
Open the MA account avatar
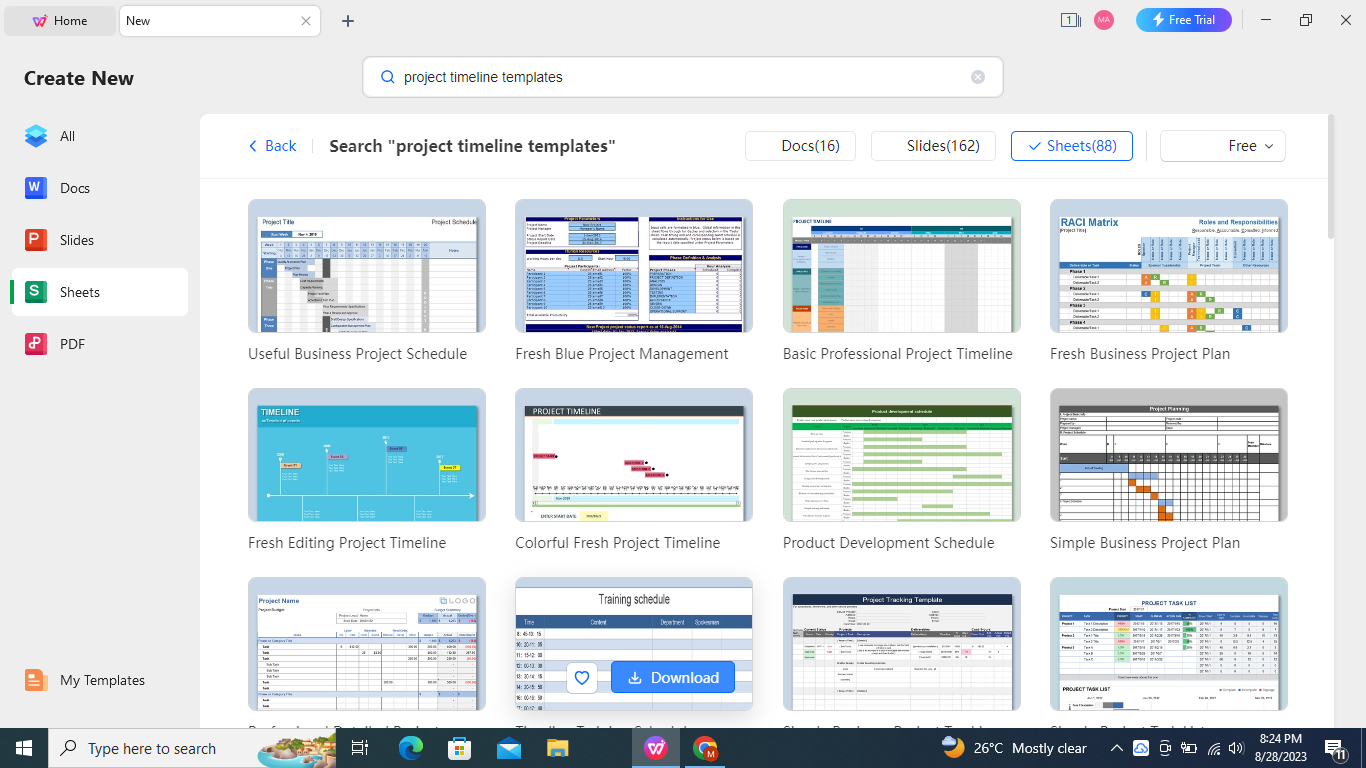click(1104, 20)
